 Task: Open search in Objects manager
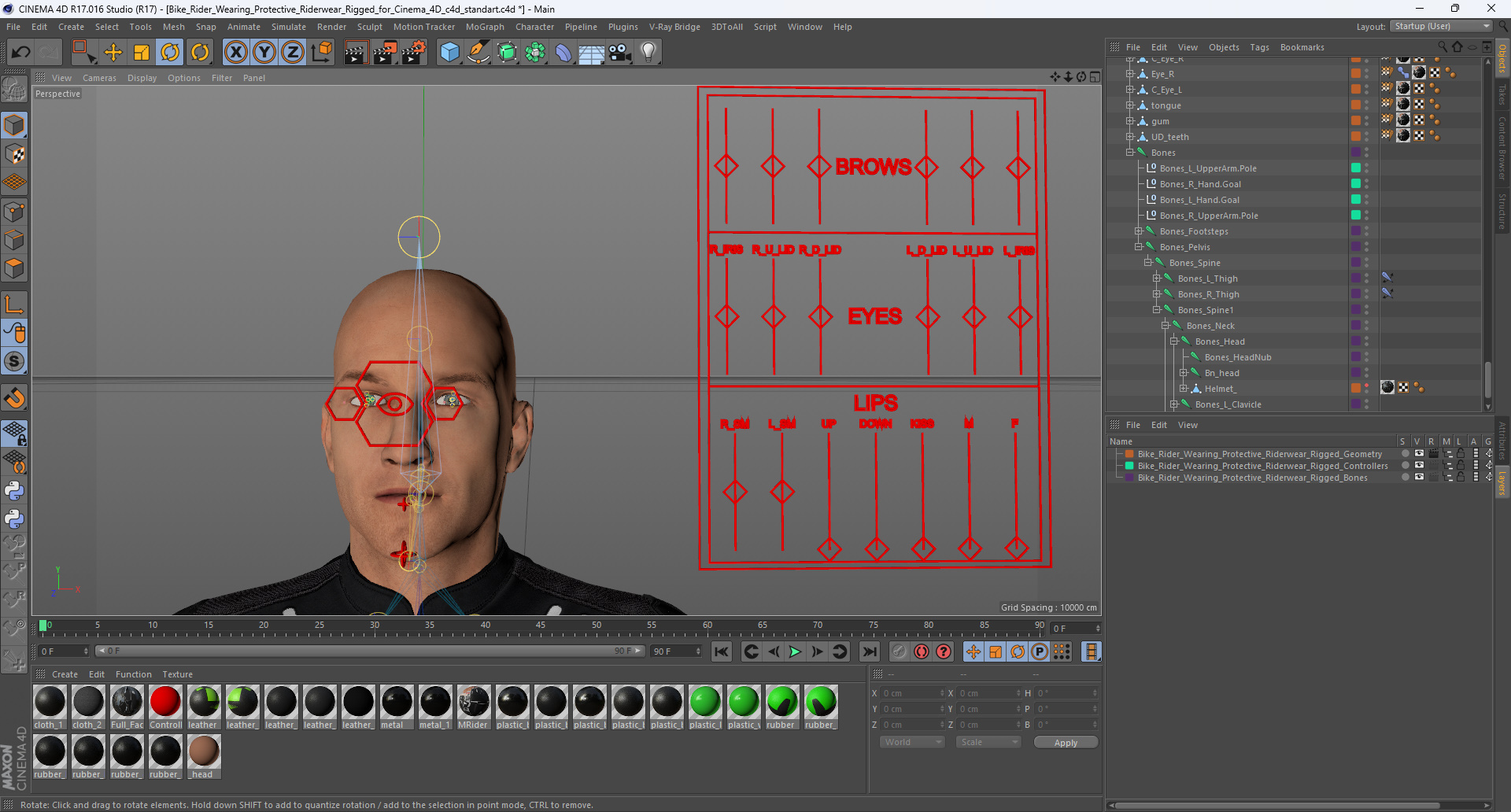click(x=1443, y=47)
